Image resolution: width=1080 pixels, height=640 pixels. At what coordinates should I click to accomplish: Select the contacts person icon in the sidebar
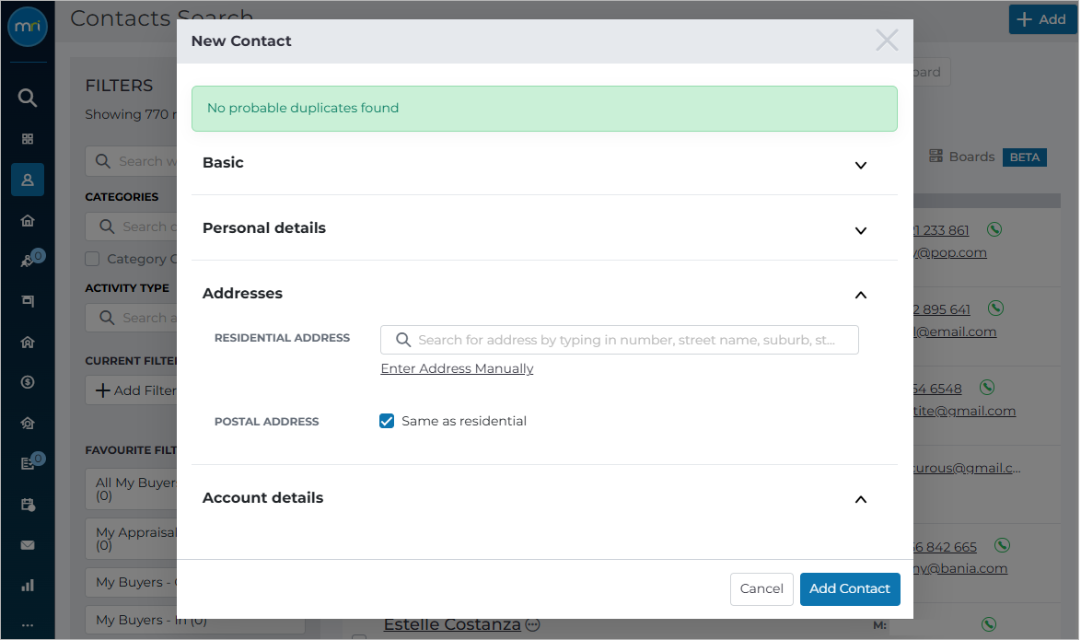point(28,180)
